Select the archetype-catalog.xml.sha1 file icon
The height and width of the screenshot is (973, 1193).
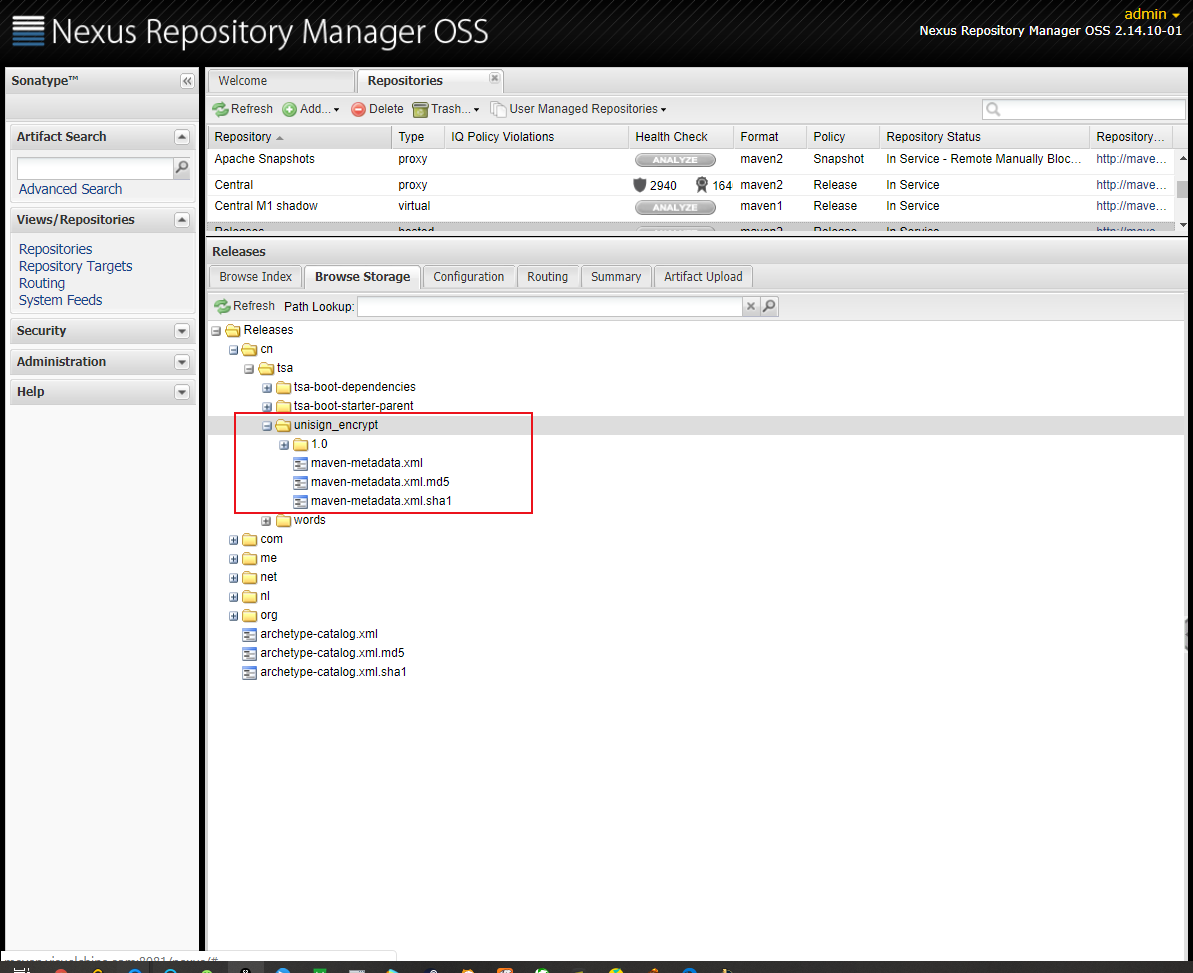click(249, 673)
